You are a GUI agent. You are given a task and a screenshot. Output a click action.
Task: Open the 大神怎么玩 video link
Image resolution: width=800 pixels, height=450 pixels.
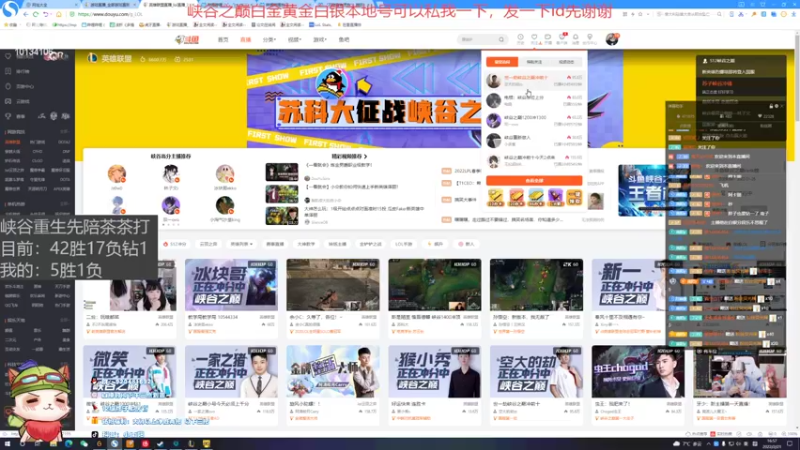(x=362, y=211)
